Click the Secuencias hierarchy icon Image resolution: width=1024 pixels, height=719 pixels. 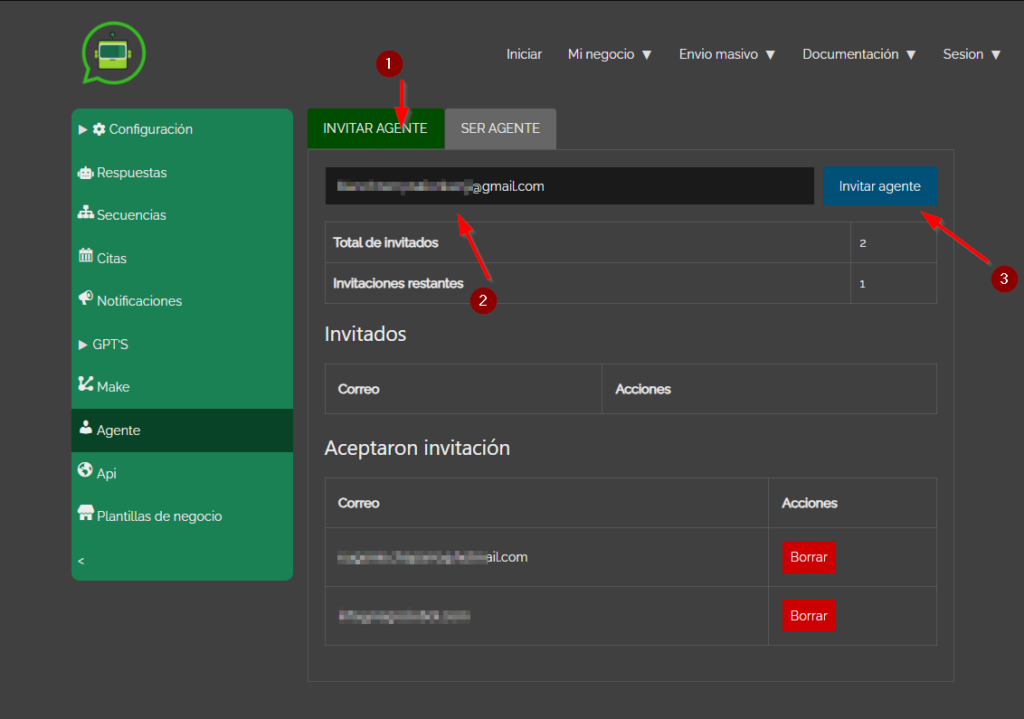point(86,213)
